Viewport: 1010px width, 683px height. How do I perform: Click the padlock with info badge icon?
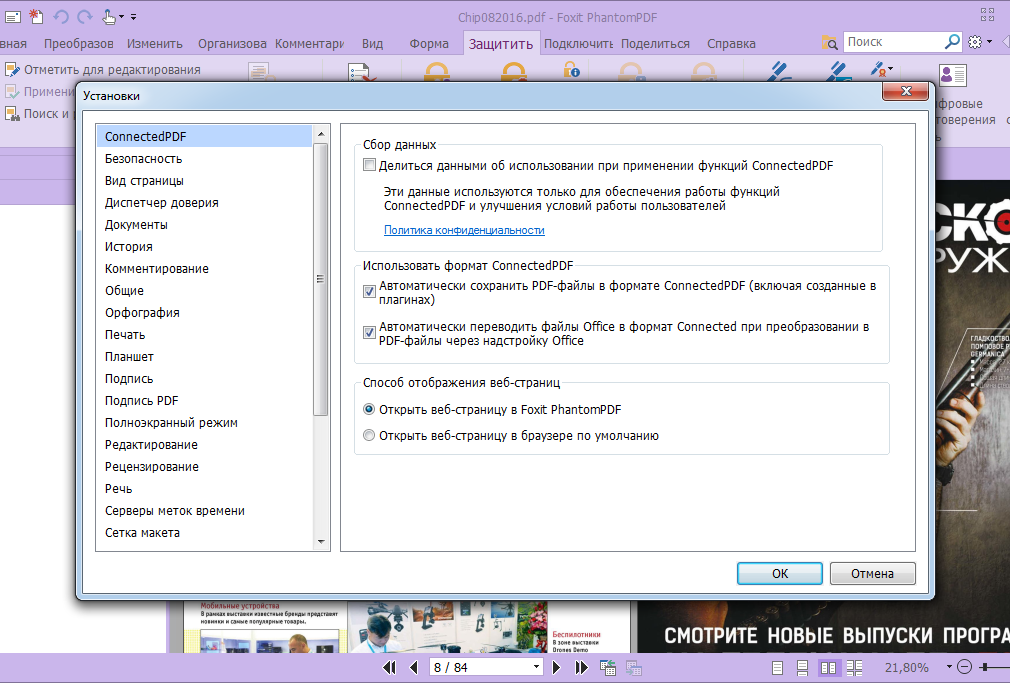point(571,70)
